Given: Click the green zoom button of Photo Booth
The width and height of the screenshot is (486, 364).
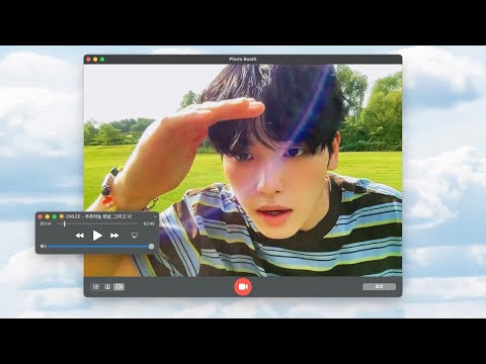Looking at the screenshot, I should 102,59.
